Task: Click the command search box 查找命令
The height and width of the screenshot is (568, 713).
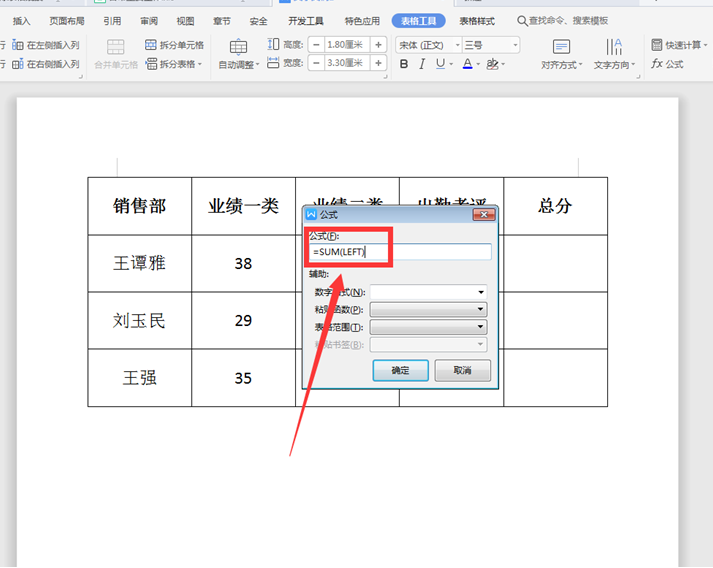Action: click(x=563, y=21)
